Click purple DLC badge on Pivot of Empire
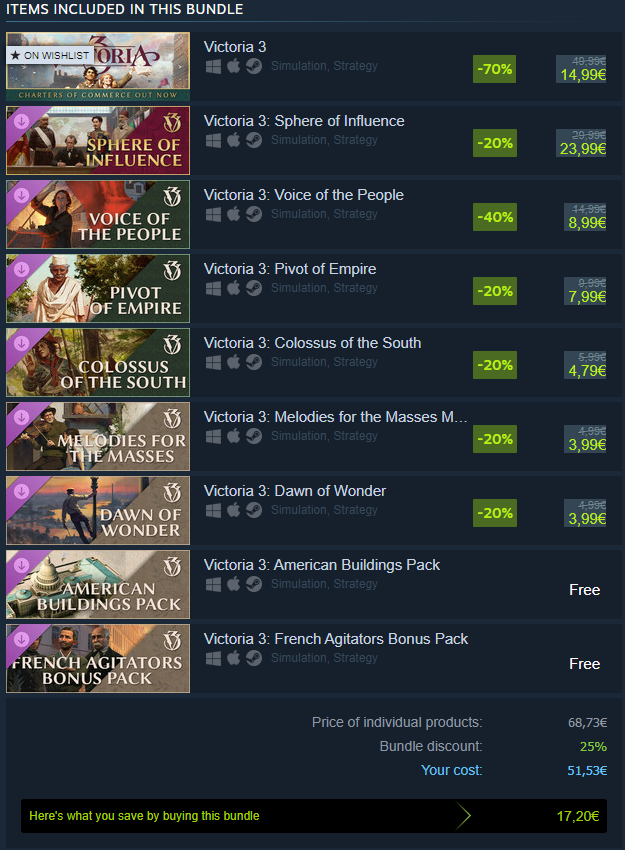The width and height of the screenshot is (625, 850). 22,269
